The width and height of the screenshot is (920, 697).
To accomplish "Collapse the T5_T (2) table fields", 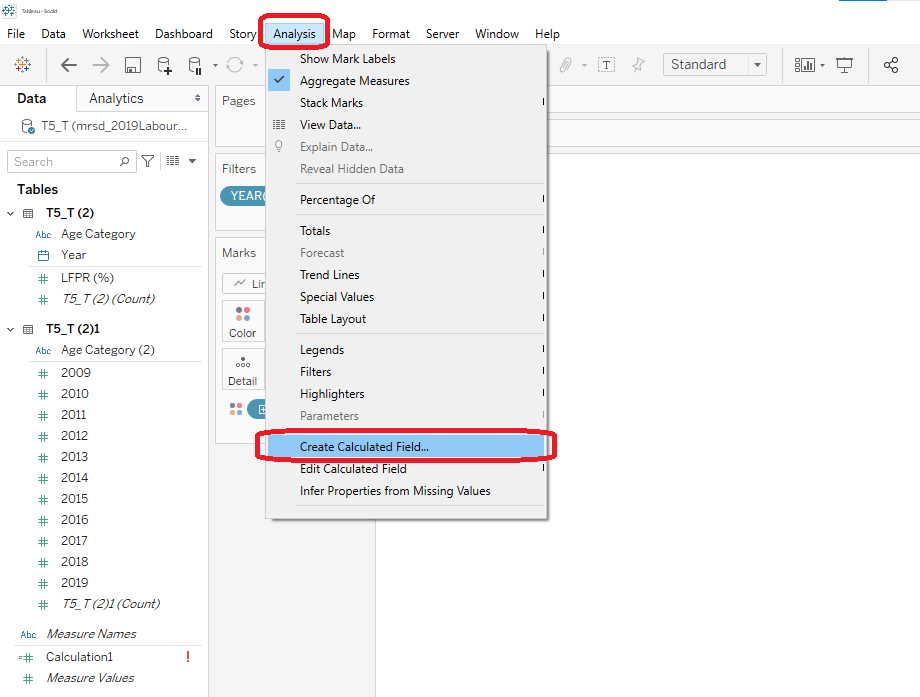I will pyautogui.click(x=11, y=212).
